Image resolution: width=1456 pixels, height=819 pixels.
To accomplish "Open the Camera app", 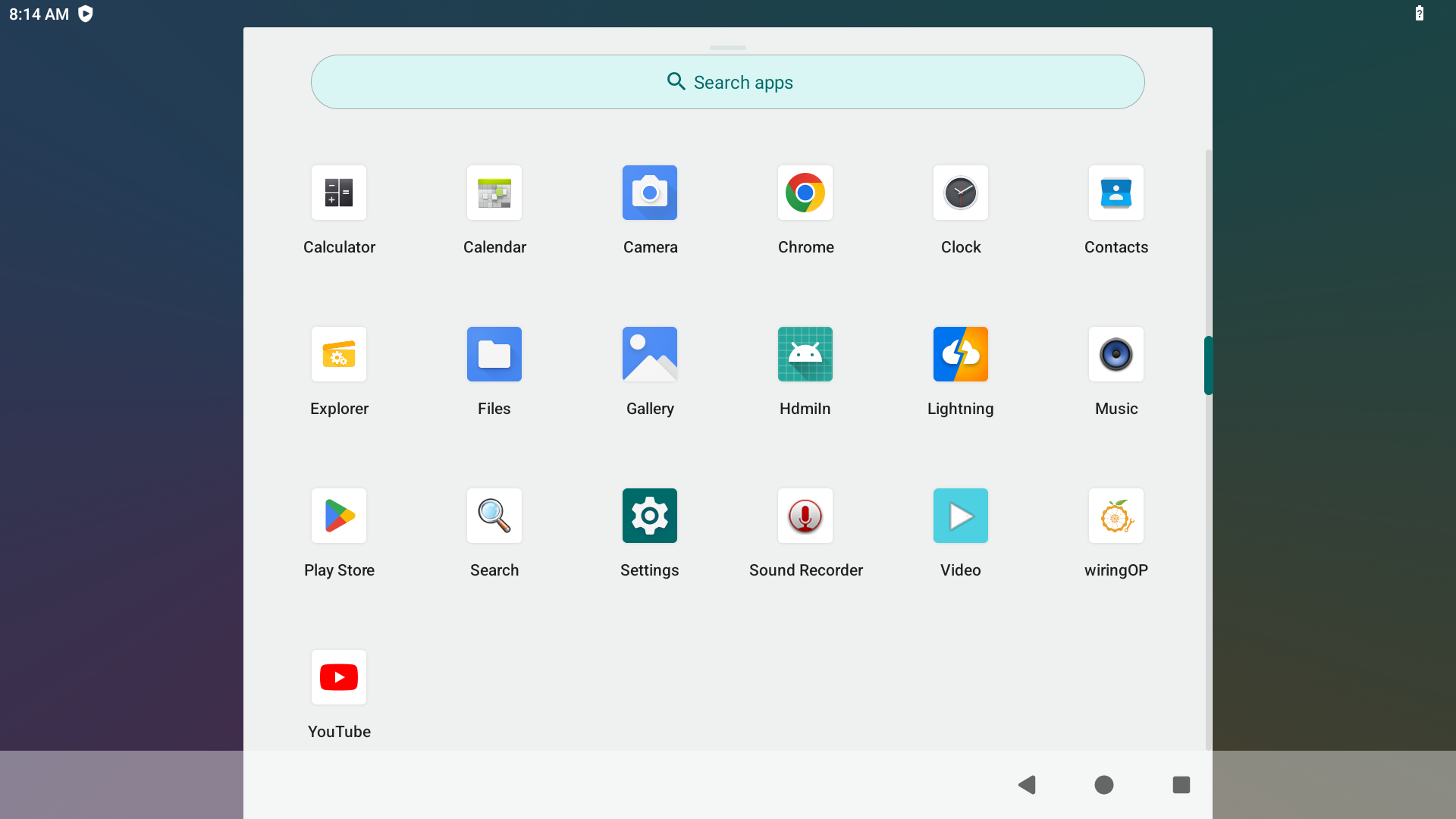I will tap(650, 193).
